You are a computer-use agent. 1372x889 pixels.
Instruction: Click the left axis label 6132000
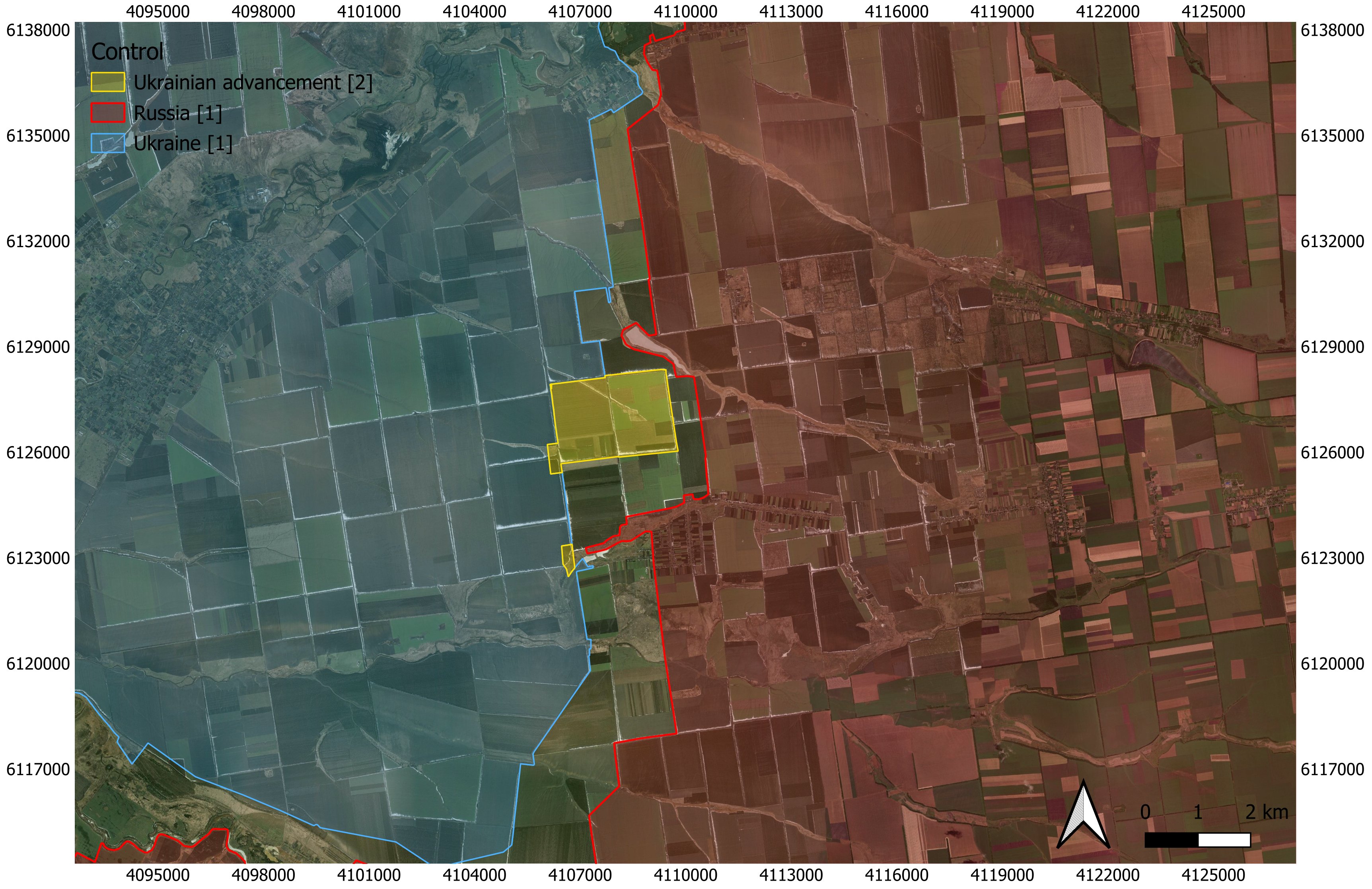(x=38, y=241)
